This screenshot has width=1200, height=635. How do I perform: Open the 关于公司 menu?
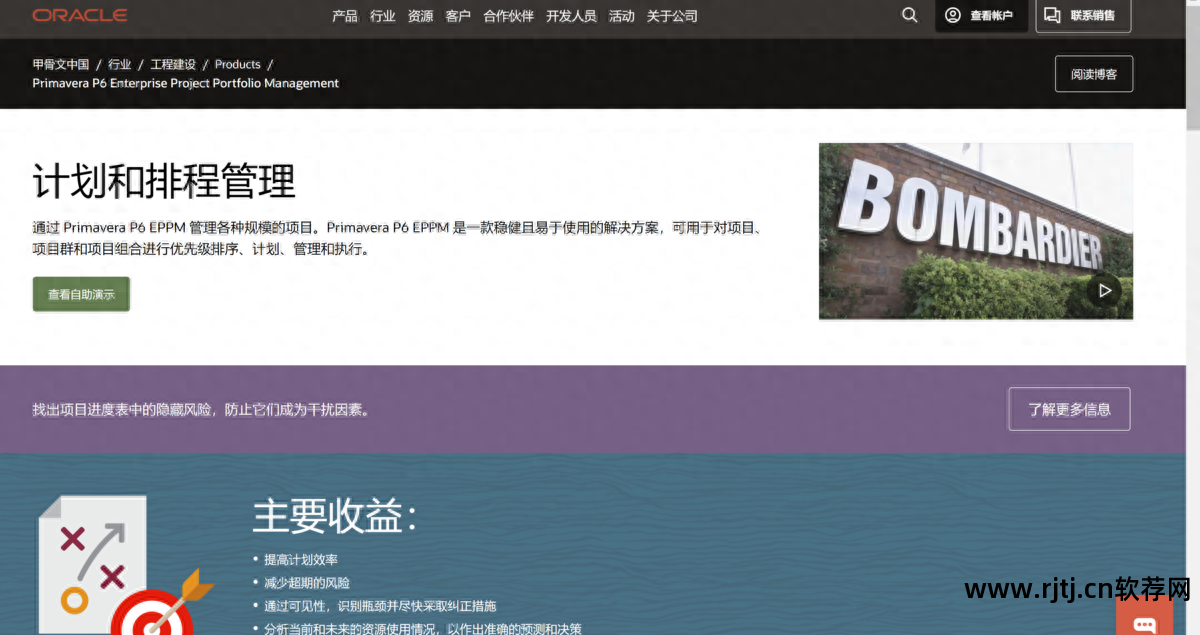pyautogui.click(x=672, y=15)
